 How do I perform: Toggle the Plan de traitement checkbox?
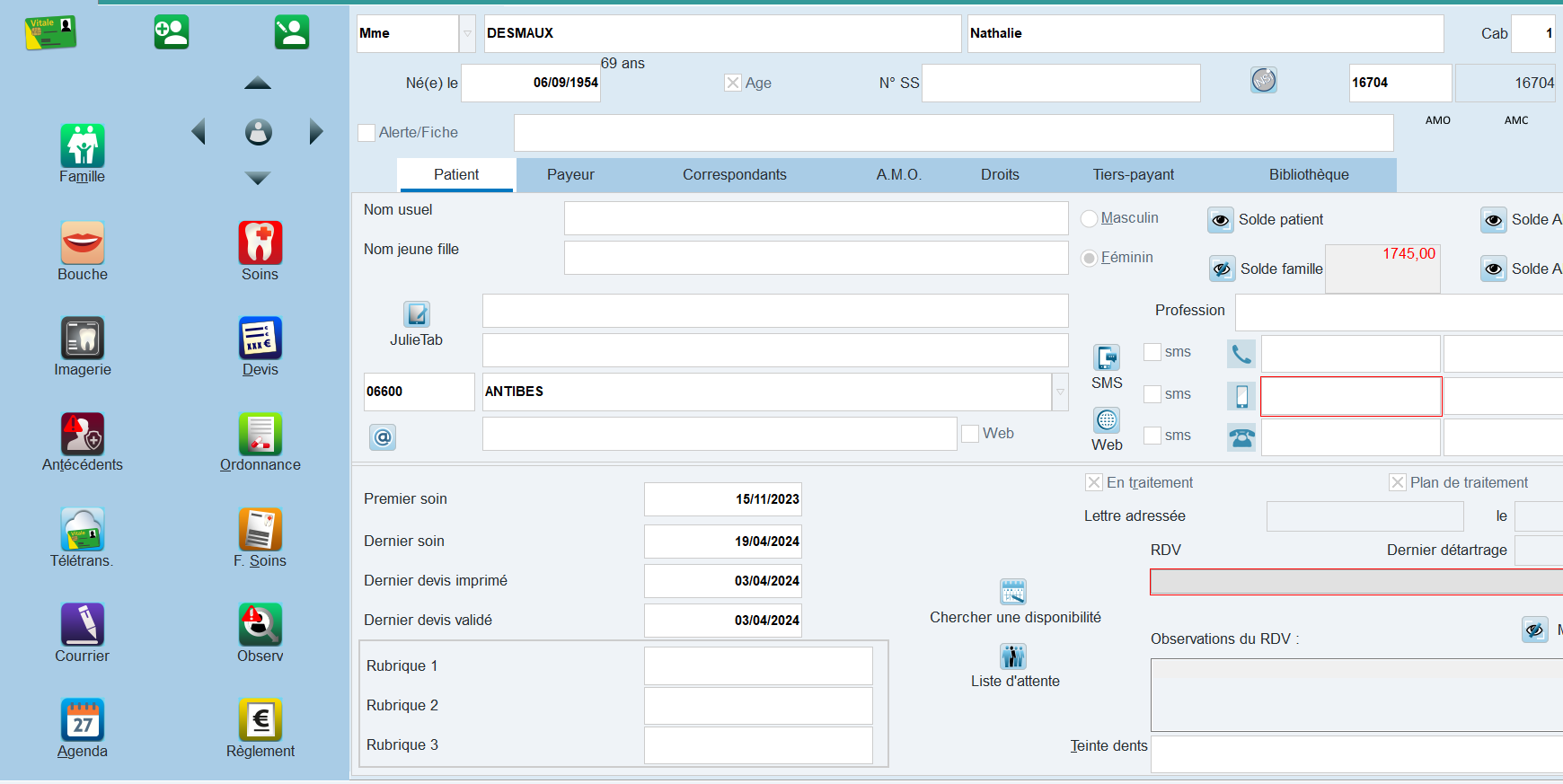pyautogui.click(x=1398, y=482)
